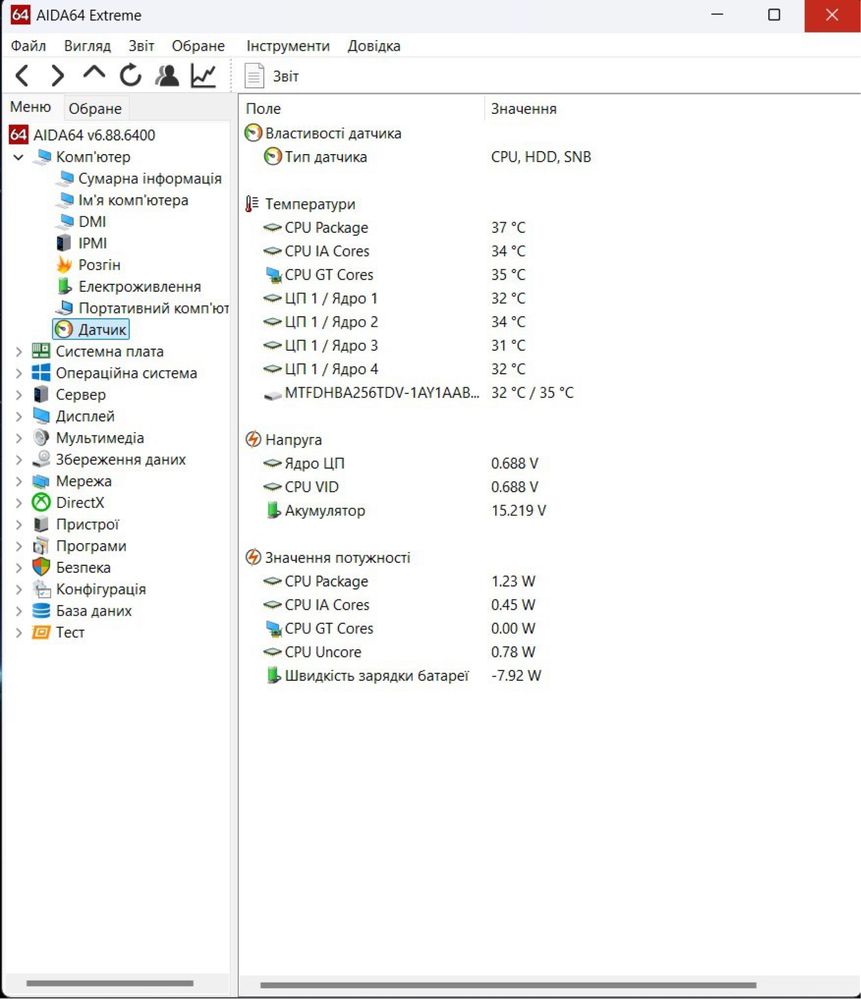Open the graph chart toolbar icon

pyautogui.click(x=203, y=75)
